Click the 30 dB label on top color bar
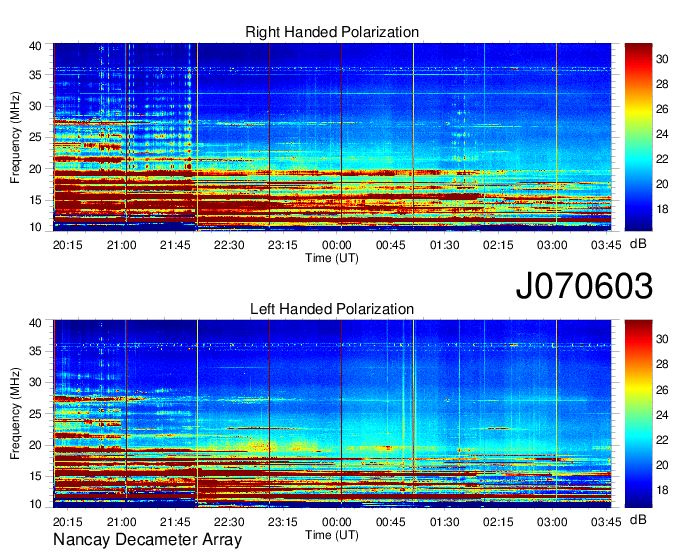Viewport: 680px width, 552px height. pos(662,59)
